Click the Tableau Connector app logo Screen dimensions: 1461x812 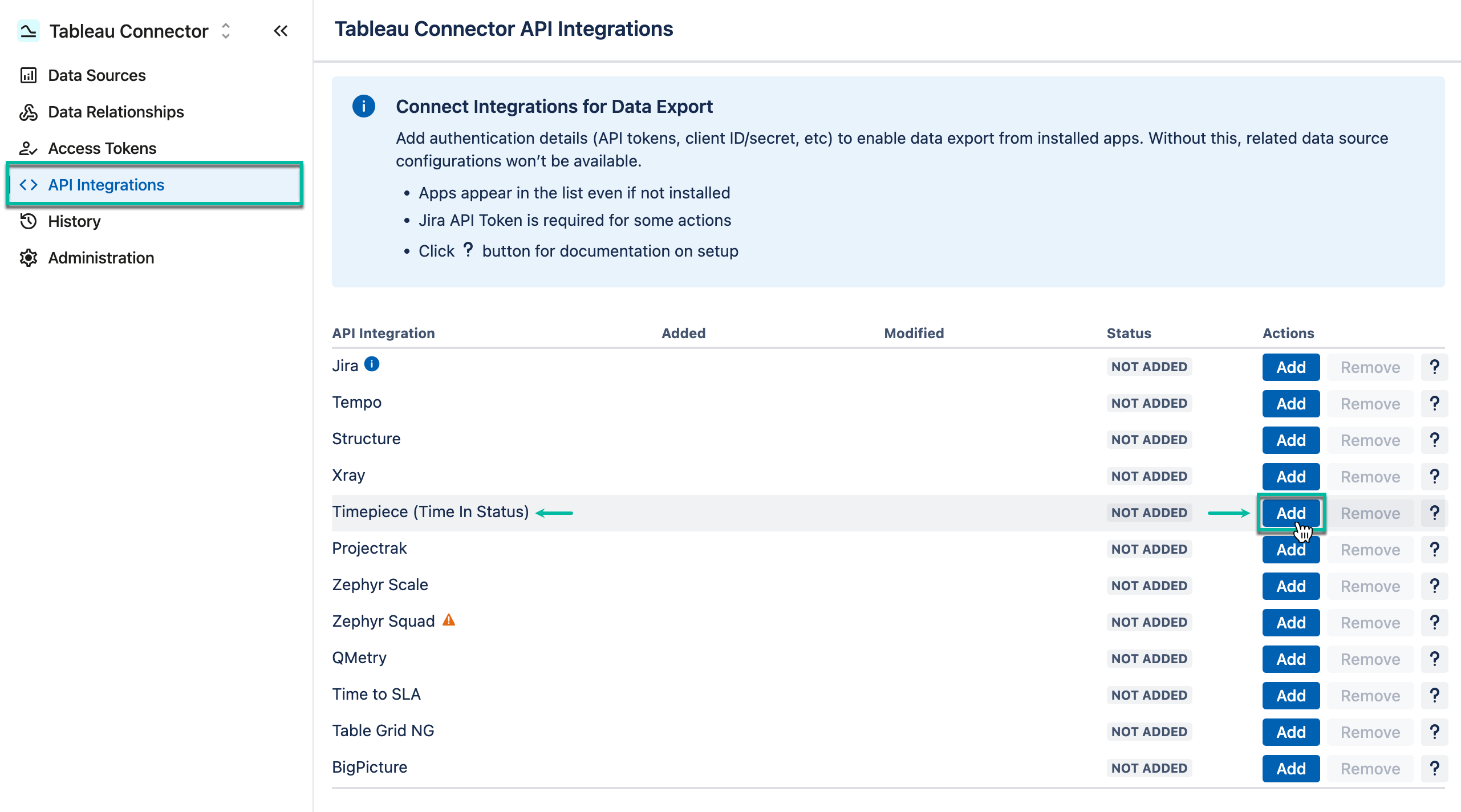[x=27, y=31]
